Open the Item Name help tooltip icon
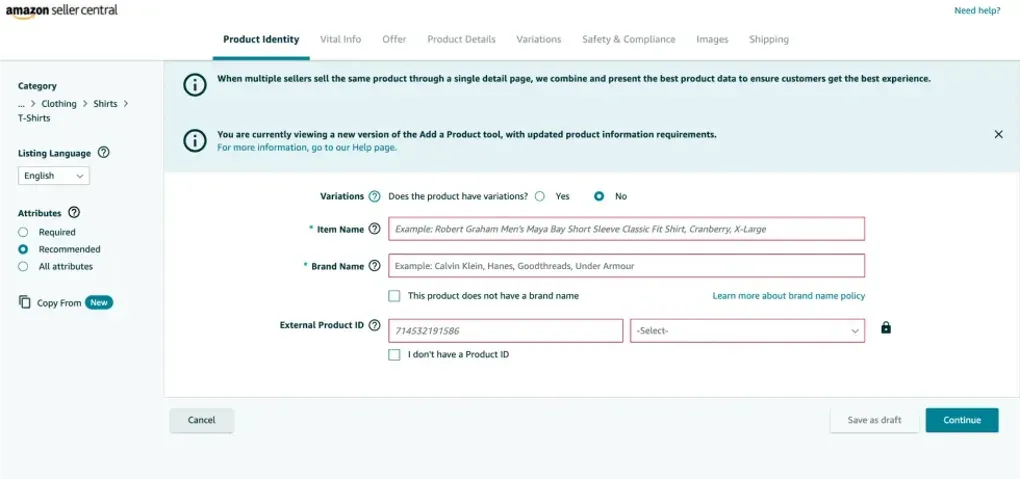 (x=375, y=229)
